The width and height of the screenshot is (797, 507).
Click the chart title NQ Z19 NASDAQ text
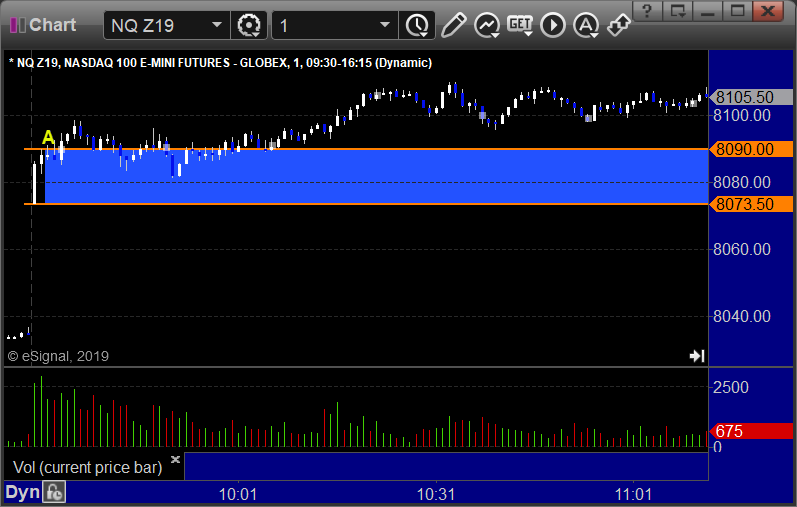[221, 63]
